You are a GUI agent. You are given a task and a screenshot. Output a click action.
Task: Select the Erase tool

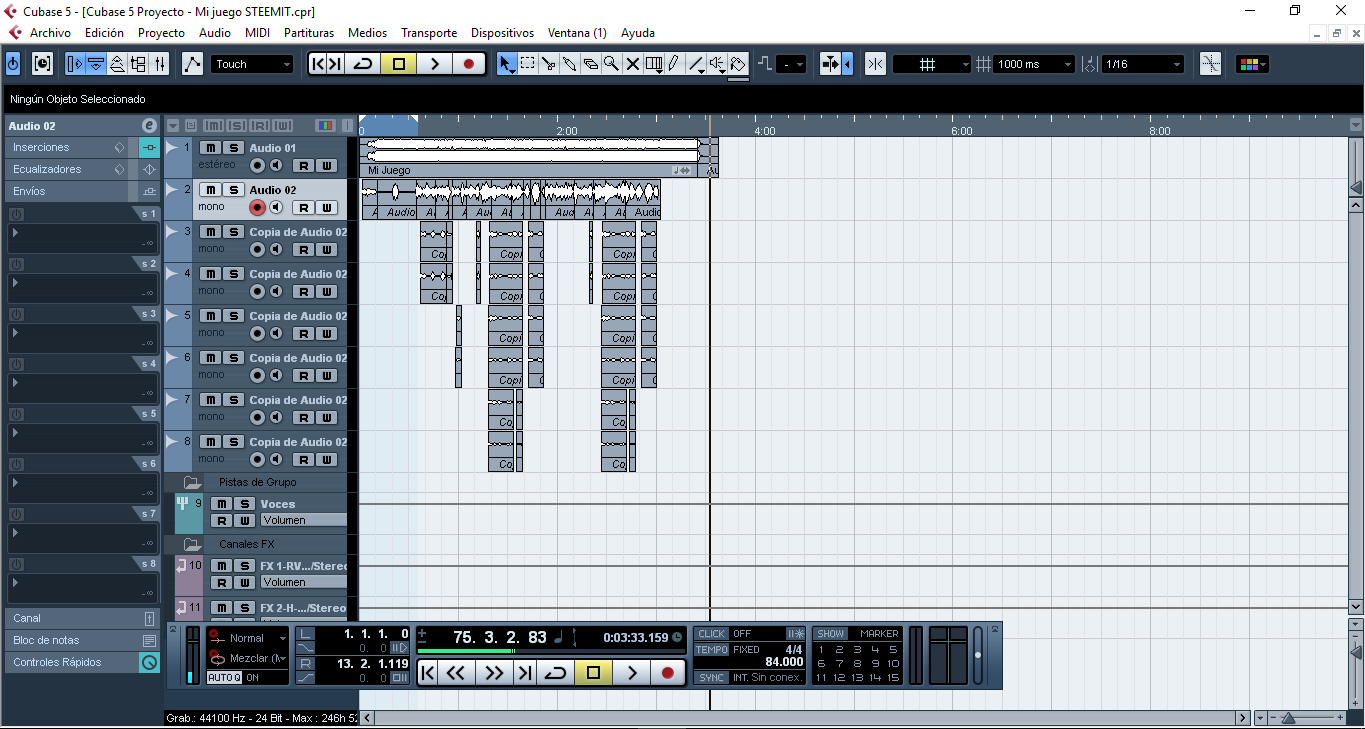pyautogui.click(x=591, y=64)
